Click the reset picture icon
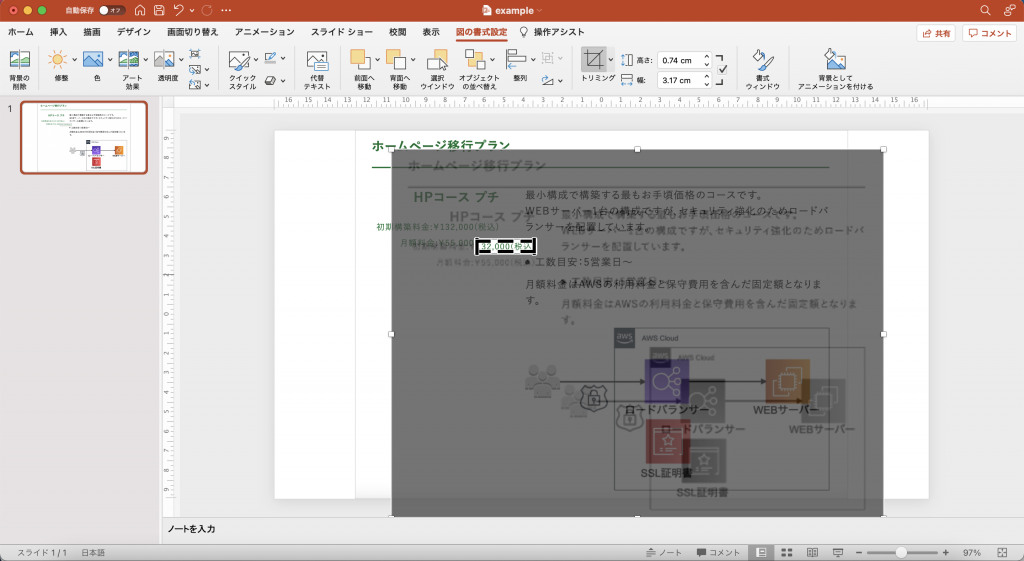The image size is (1024, 561). (x=195, y=84)
